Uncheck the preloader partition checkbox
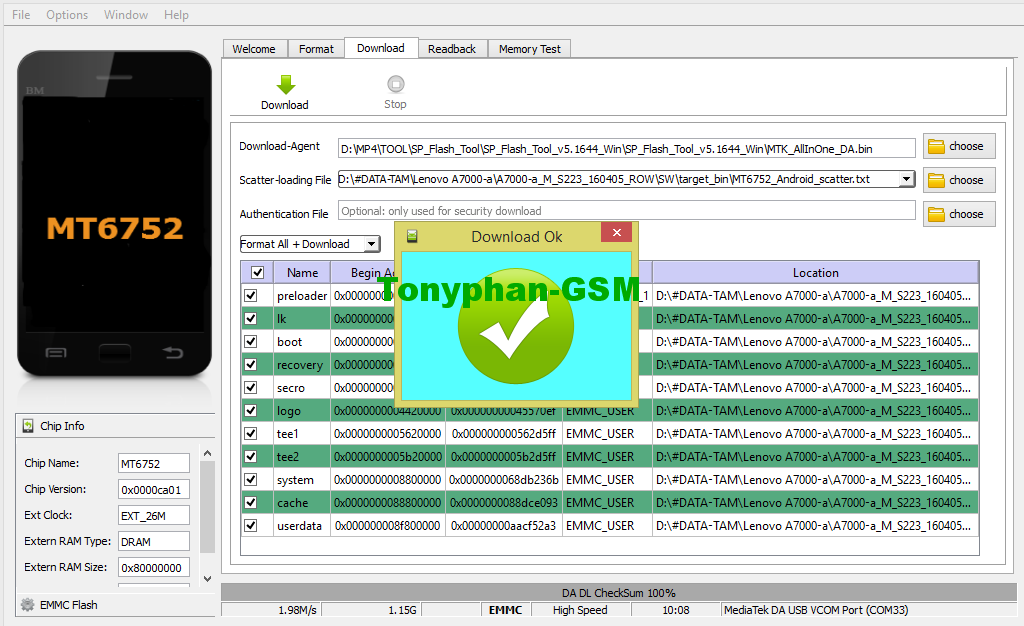Viewport: 1024px width, 626px height. click(250, 296)
